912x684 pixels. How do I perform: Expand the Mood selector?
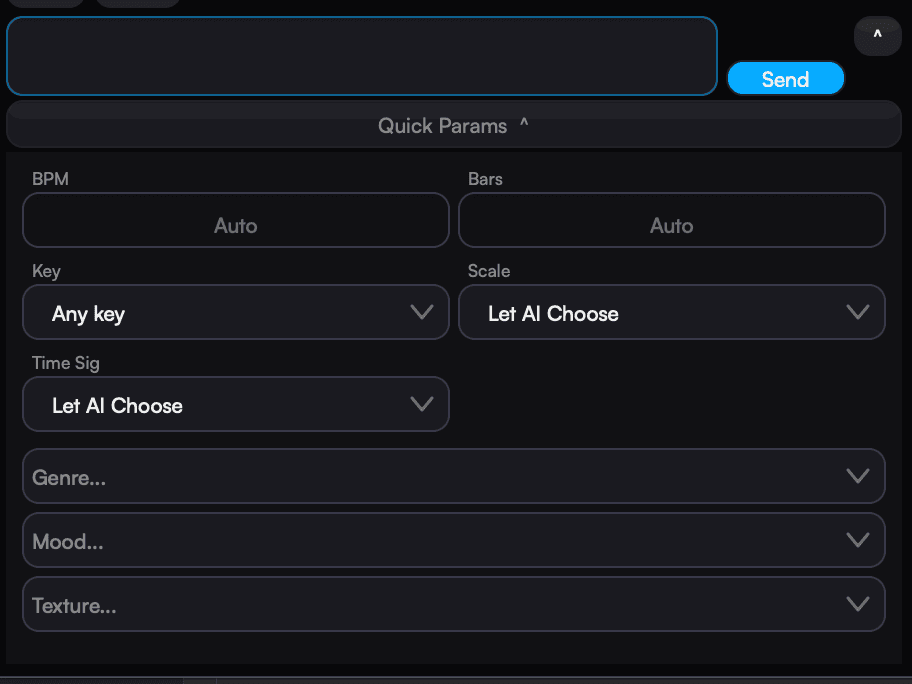click(x=454, y=540)
